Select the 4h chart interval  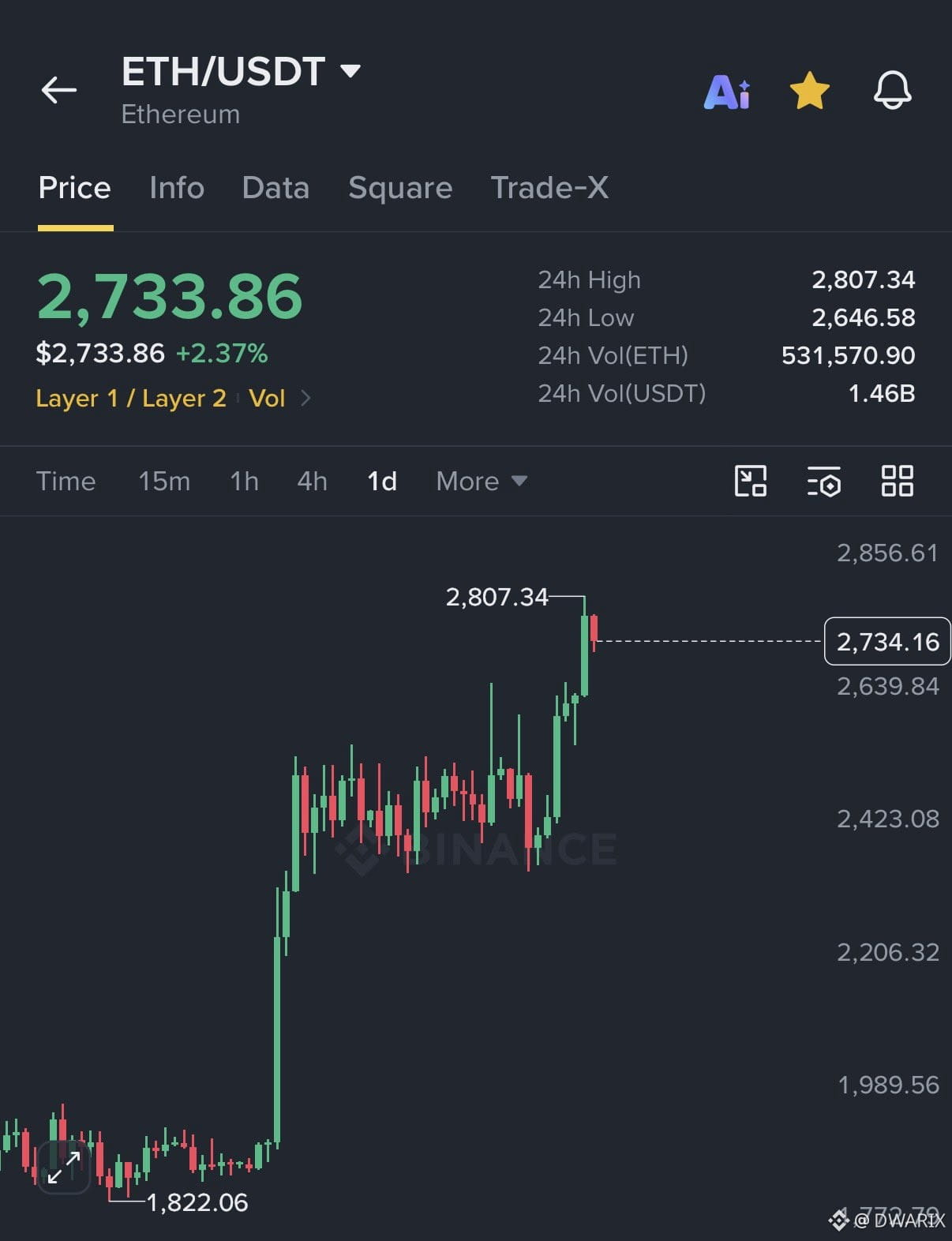(312, 481)
